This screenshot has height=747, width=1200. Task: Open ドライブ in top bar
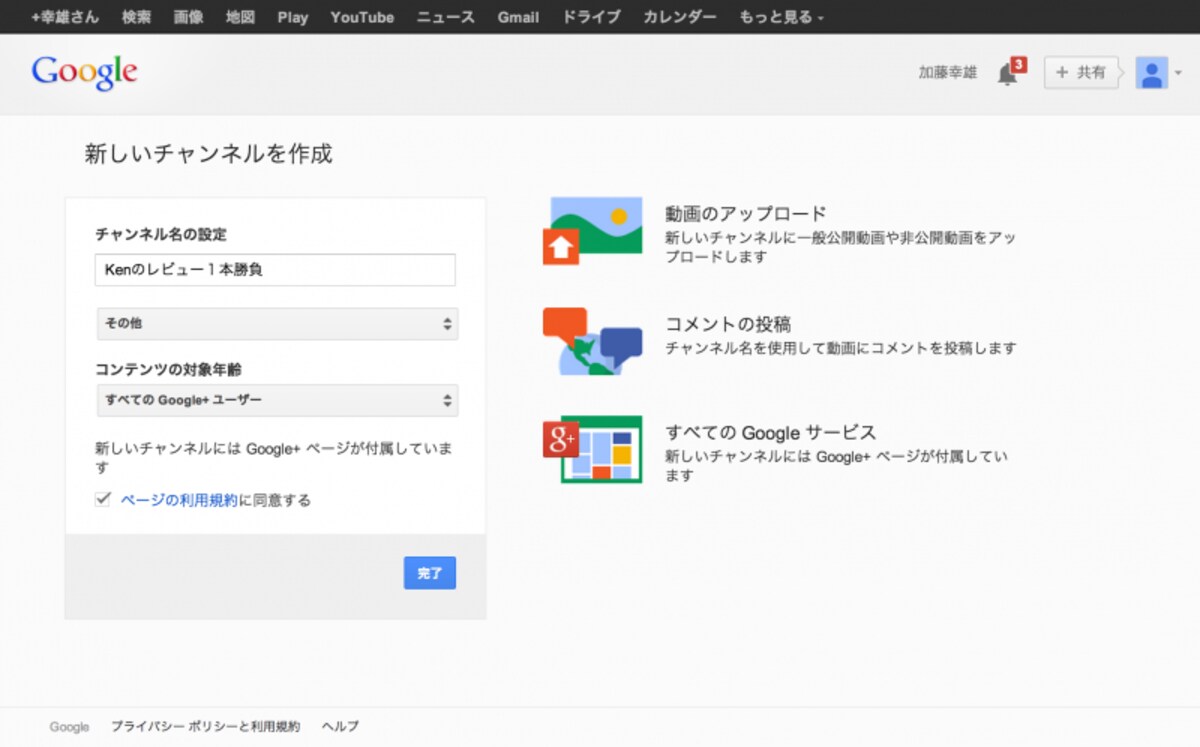pos(591,17)
